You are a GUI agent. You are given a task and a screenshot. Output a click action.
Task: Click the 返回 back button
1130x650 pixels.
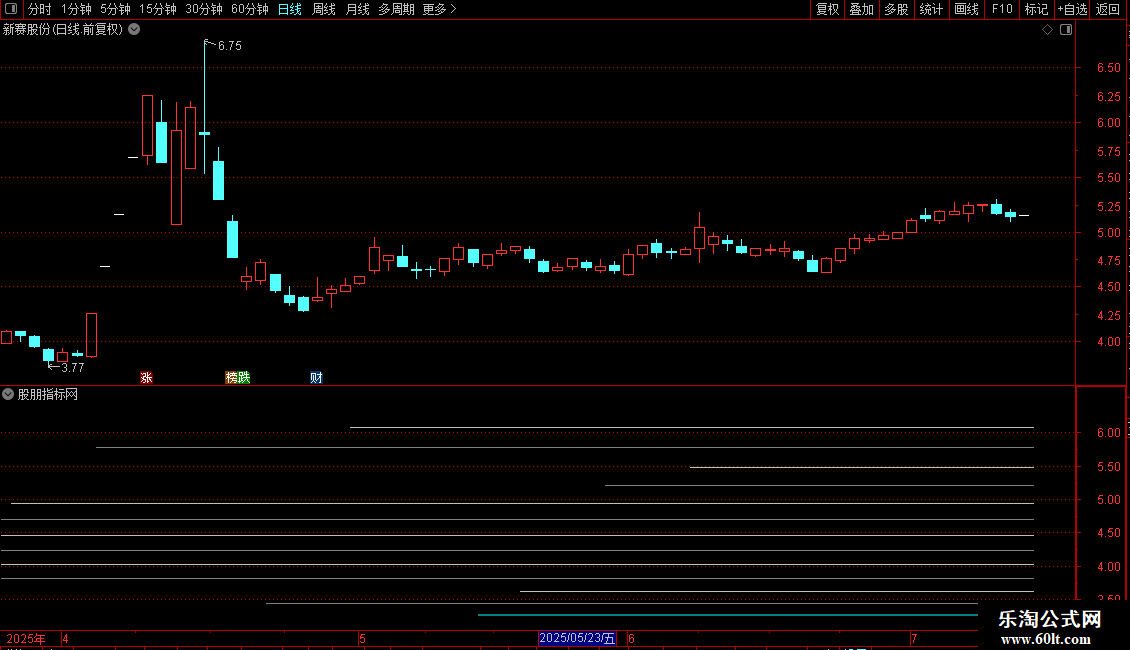(x=1108, y=9)
